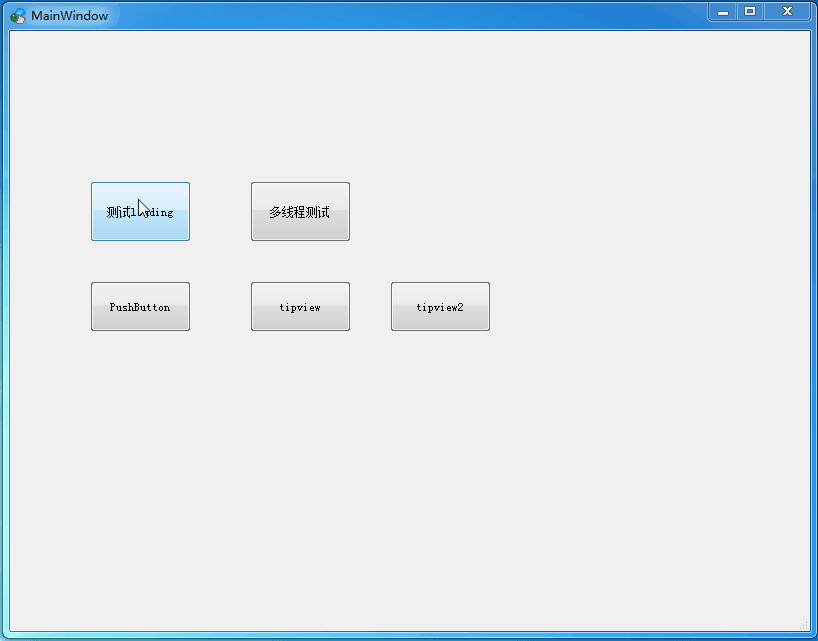Start the 多线程测试 button
This screenshot has height=641, width=818.
(300, 211)
